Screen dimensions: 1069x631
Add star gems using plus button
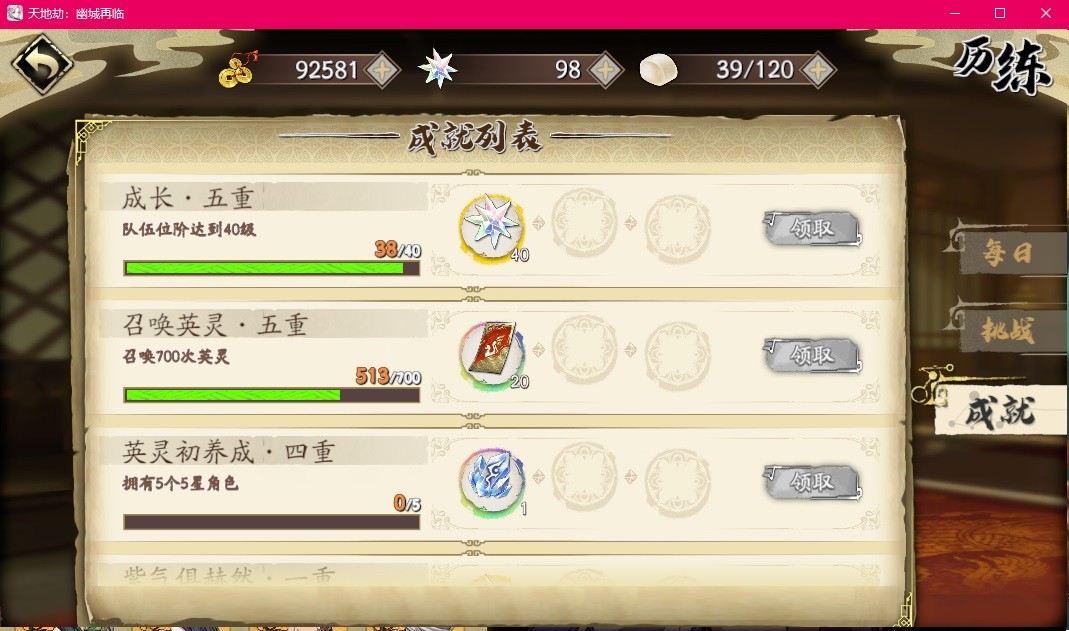pyautogui.click(x=605, y=70)
